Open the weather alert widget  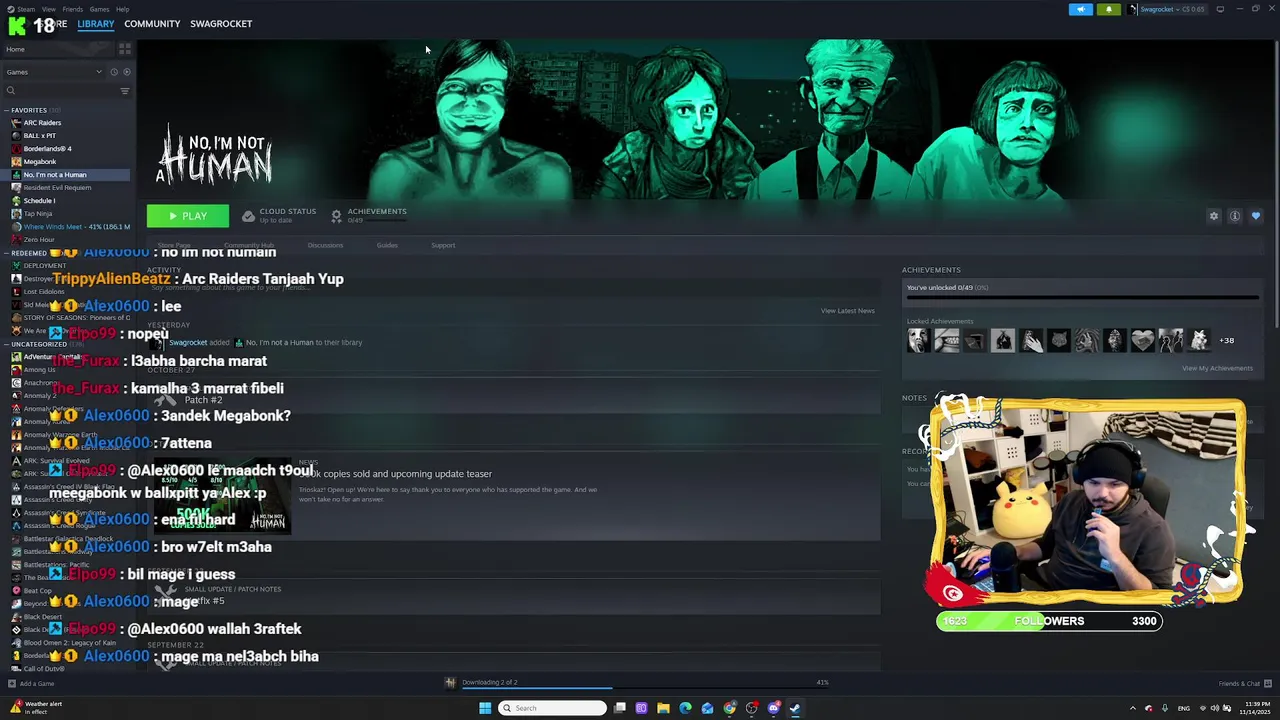coord(36,708)
